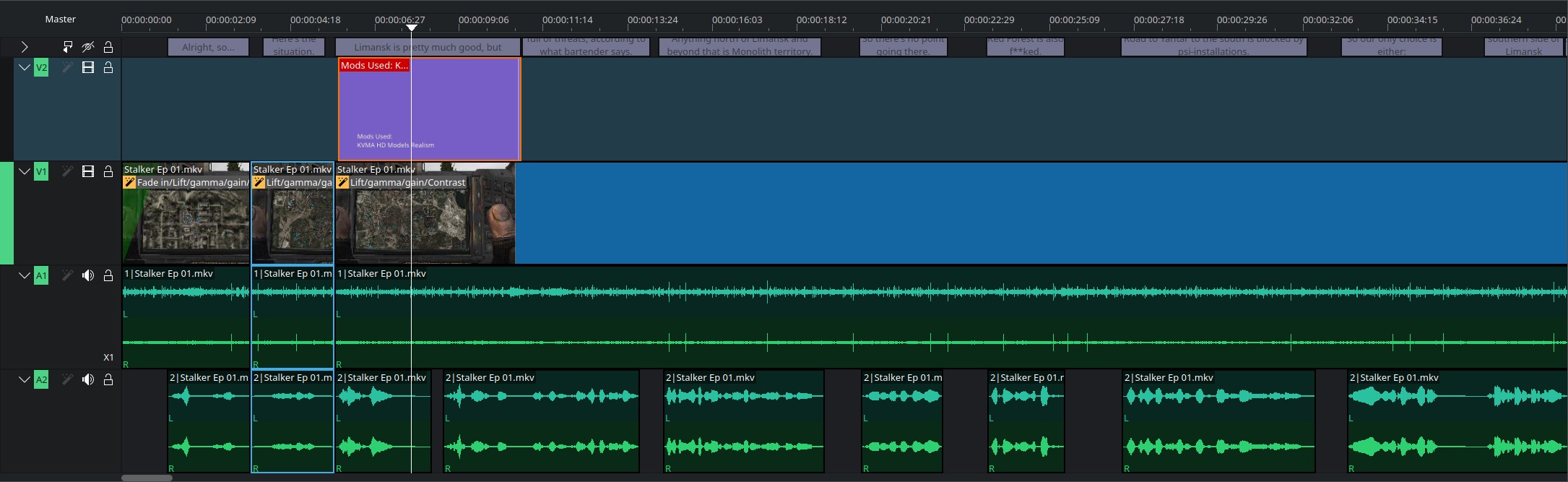This screenshot has width=1568, height=482.
Task: Select the A2 track label
Action: 41,379
